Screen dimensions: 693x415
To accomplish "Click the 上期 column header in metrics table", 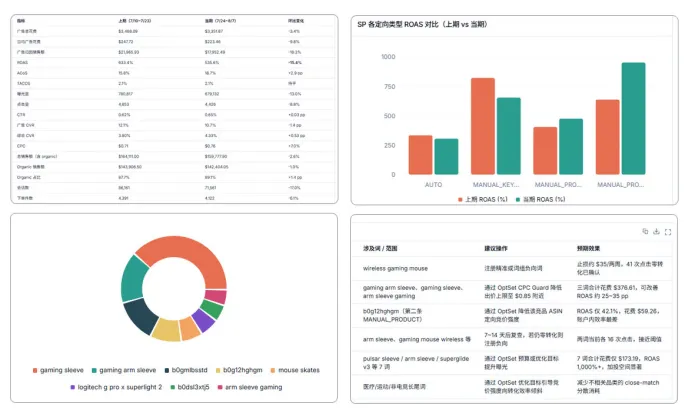I will pos(134,21).
